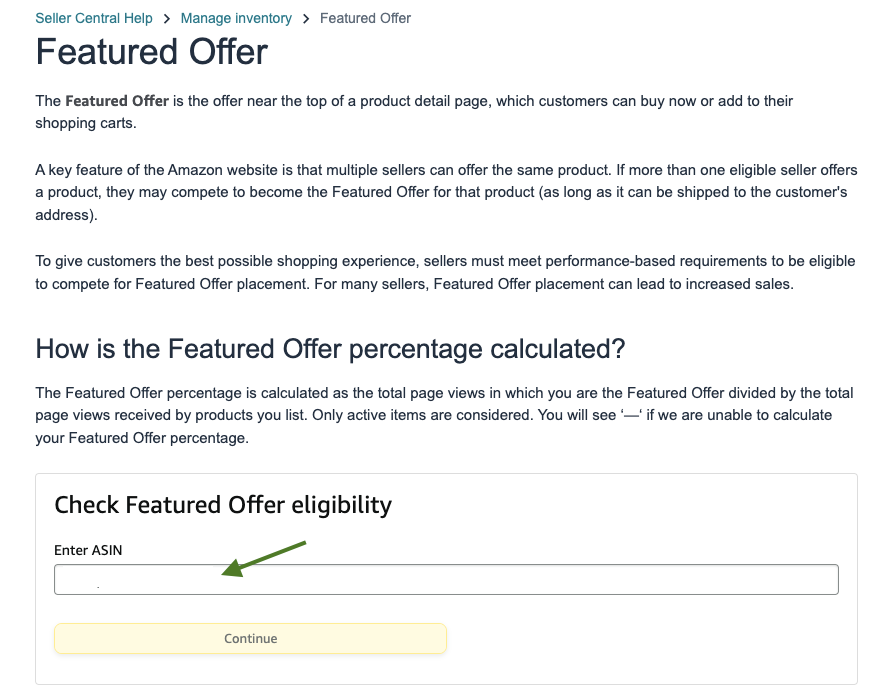Select the percentage calculated section heading
The width and height of the screenshot is (889, 699).
(x=330, y=348)
